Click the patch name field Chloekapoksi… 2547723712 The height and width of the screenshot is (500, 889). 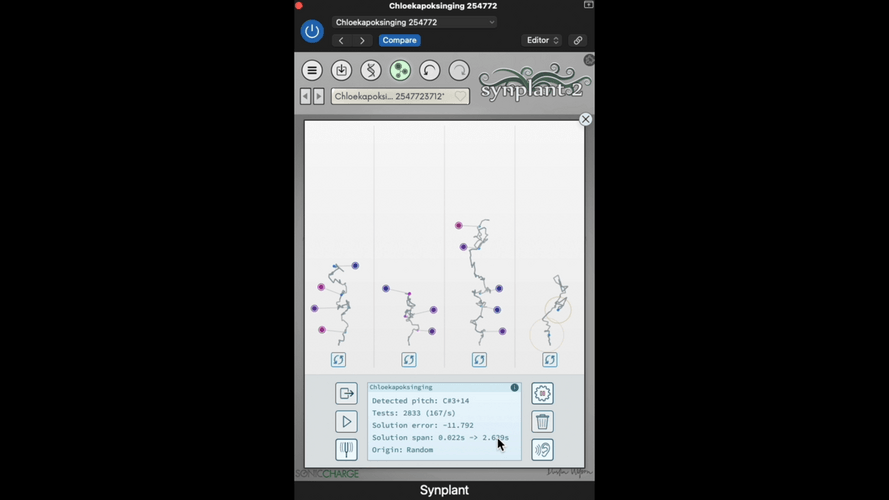pyautogui.click(x=400, y=96)
